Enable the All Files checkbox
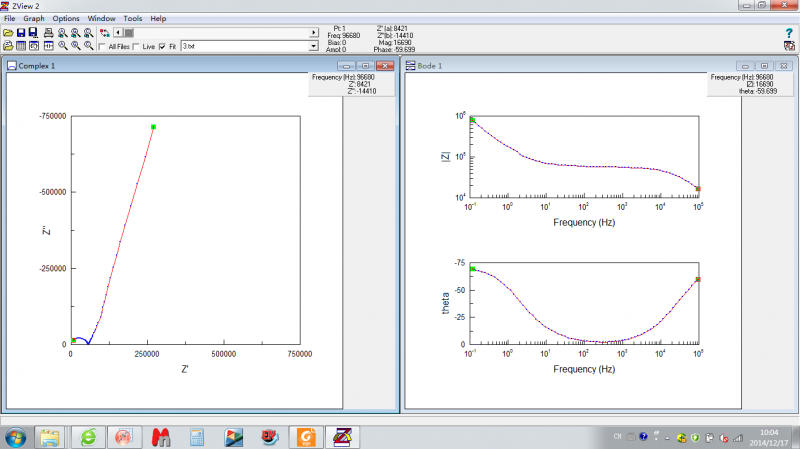 click(102, 46)
